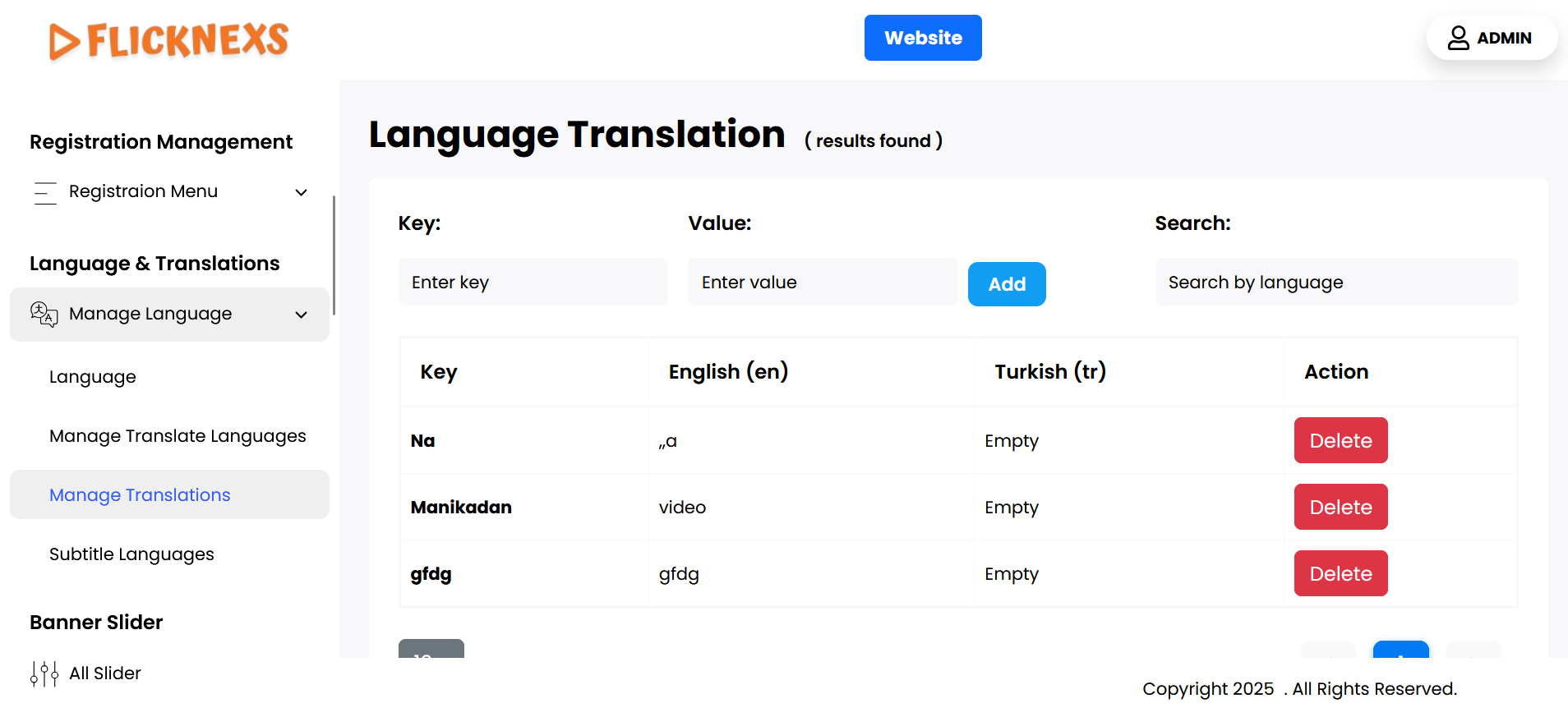Open Manage Translate Languages page
Screen dimensions: 1568x717
point(178,436)
